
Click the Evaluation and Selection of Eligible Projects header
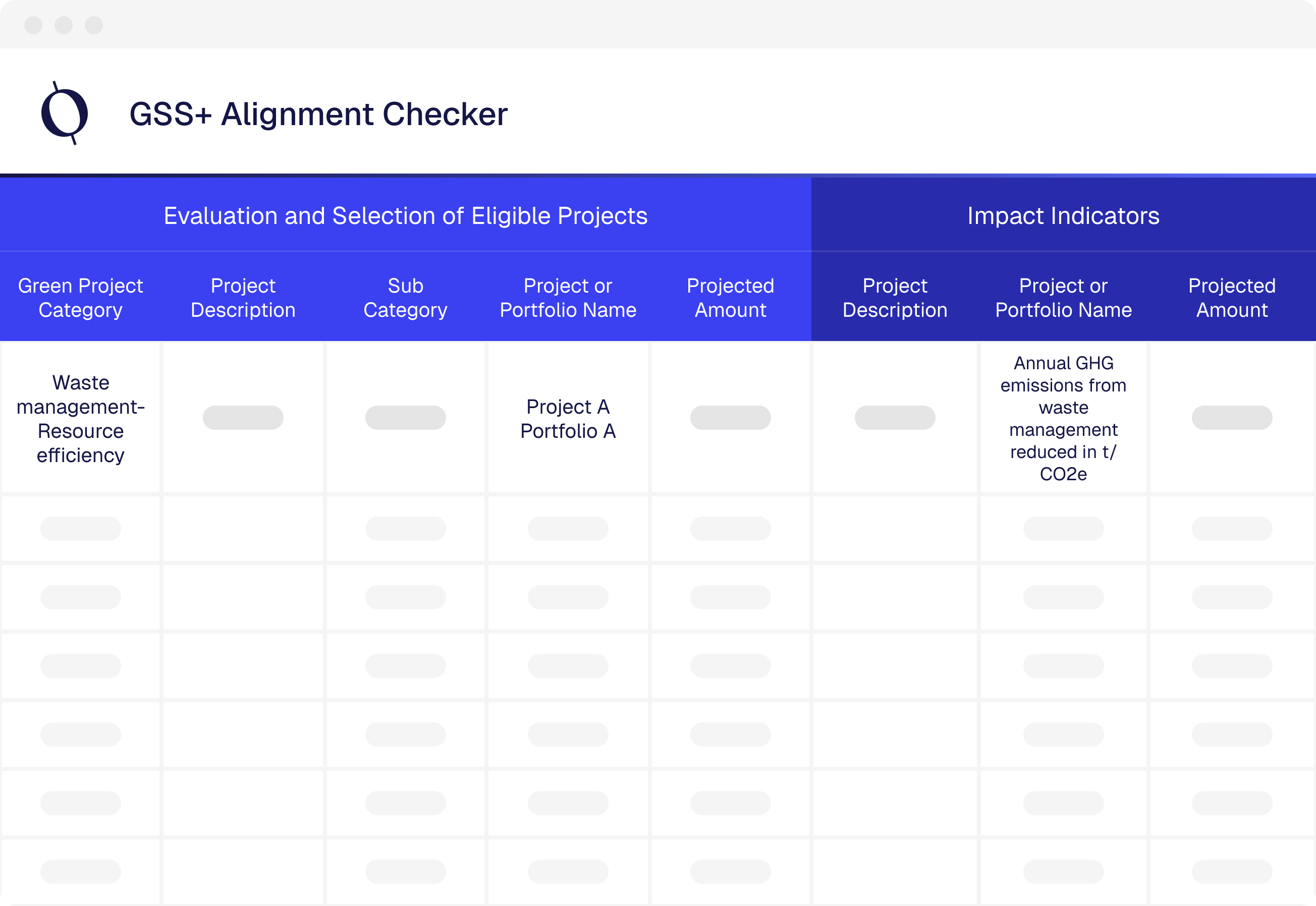click(x=405, y=215)
